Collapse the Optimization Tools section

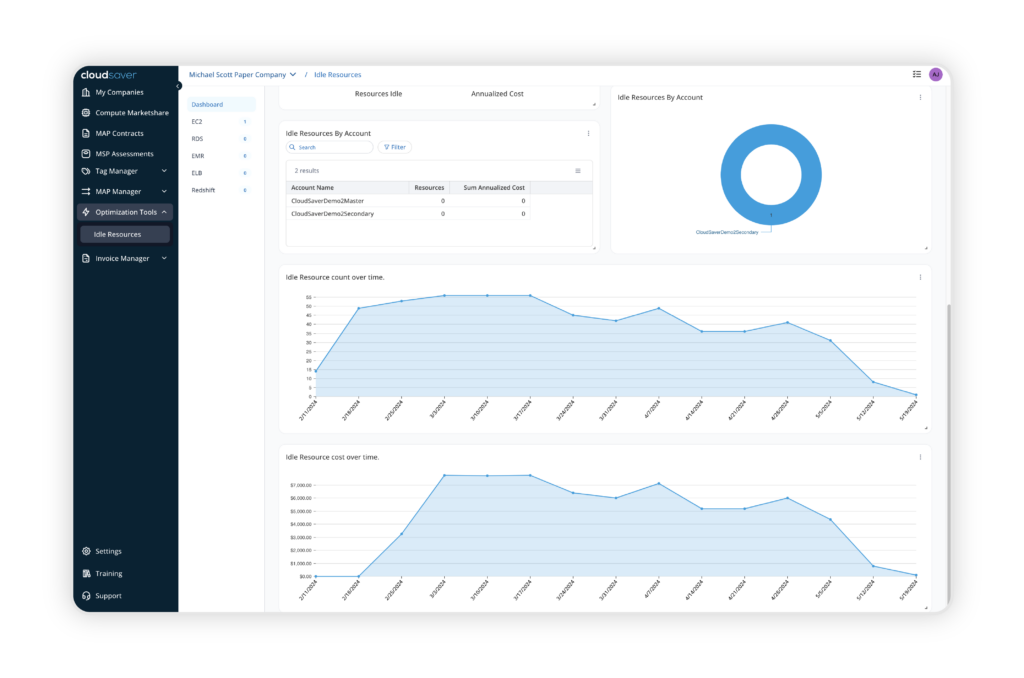tap(164, 212)
